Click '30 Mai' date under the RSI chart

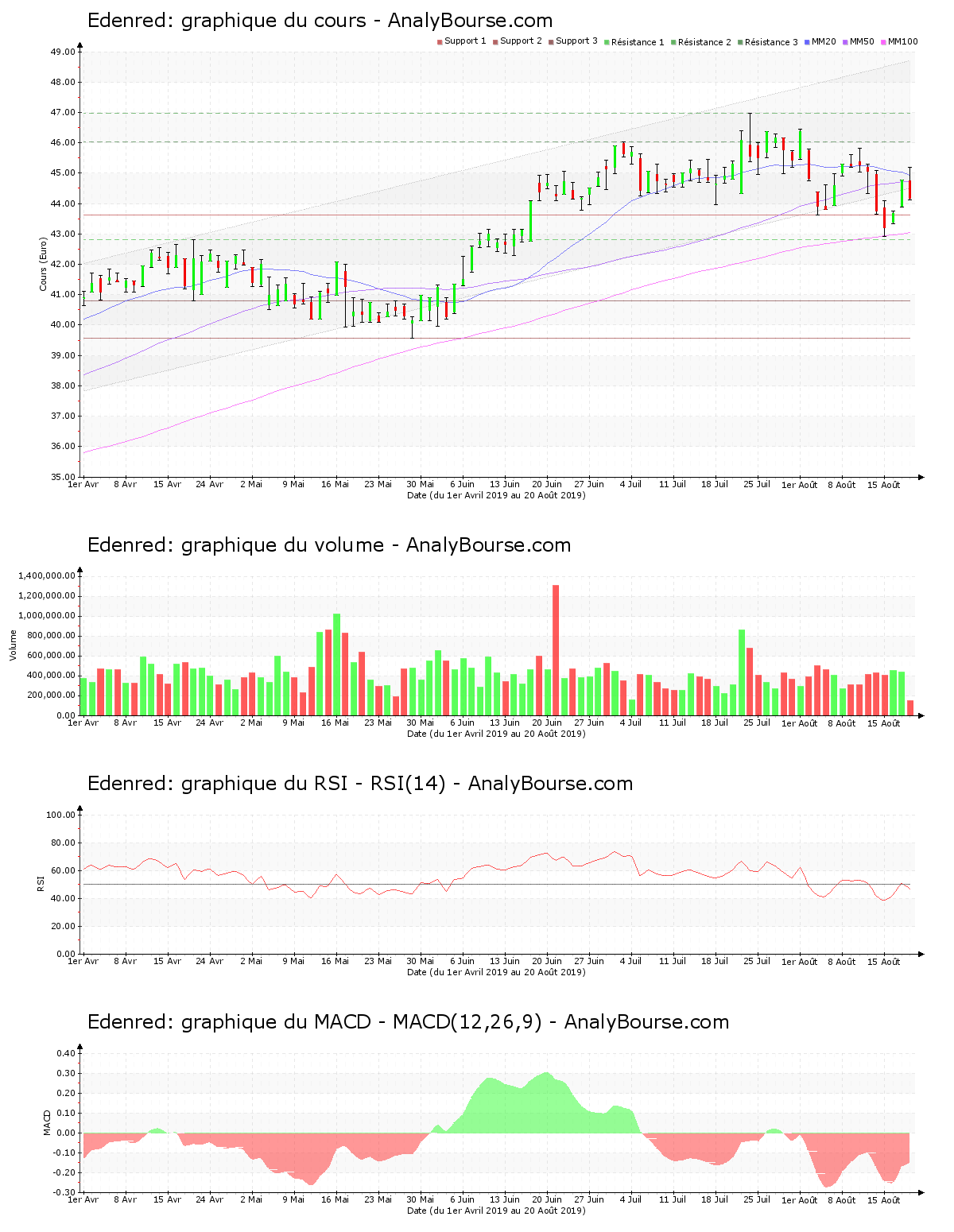tap(420, 961)
